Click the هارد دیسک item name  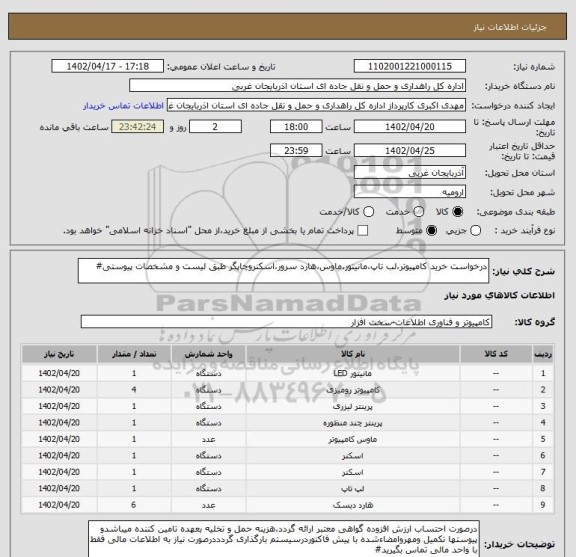pyautogui.click(x=353, y=505)
